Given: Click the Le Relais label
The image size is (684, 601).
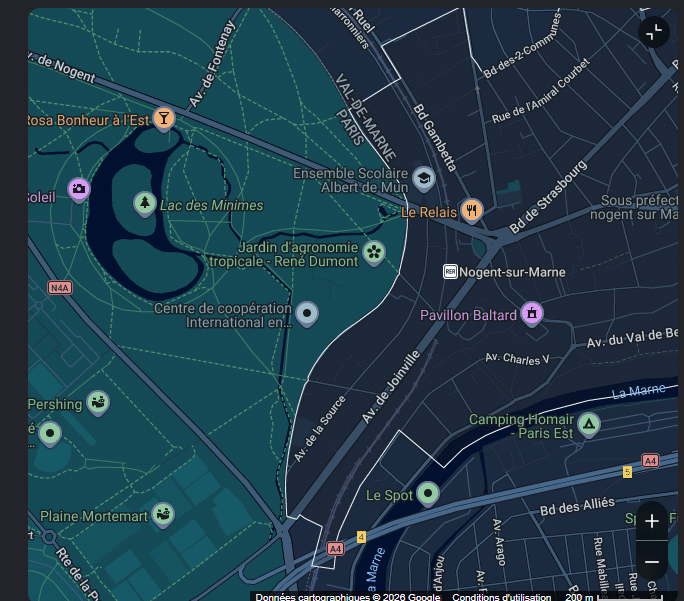Looking at the screenshot, I should tap(428, 212).
